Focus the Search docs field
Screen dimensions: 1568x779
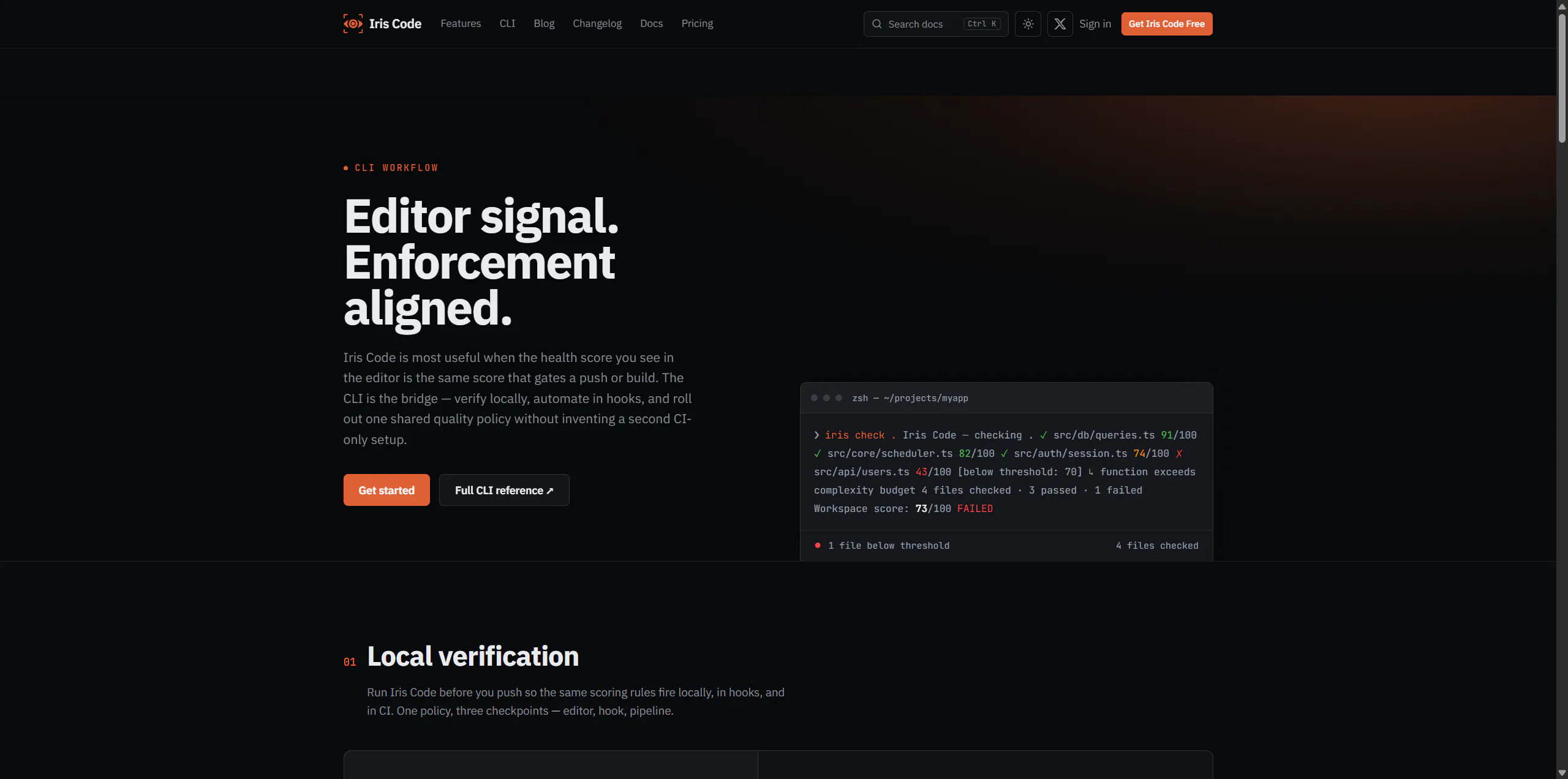coord(935,24)
